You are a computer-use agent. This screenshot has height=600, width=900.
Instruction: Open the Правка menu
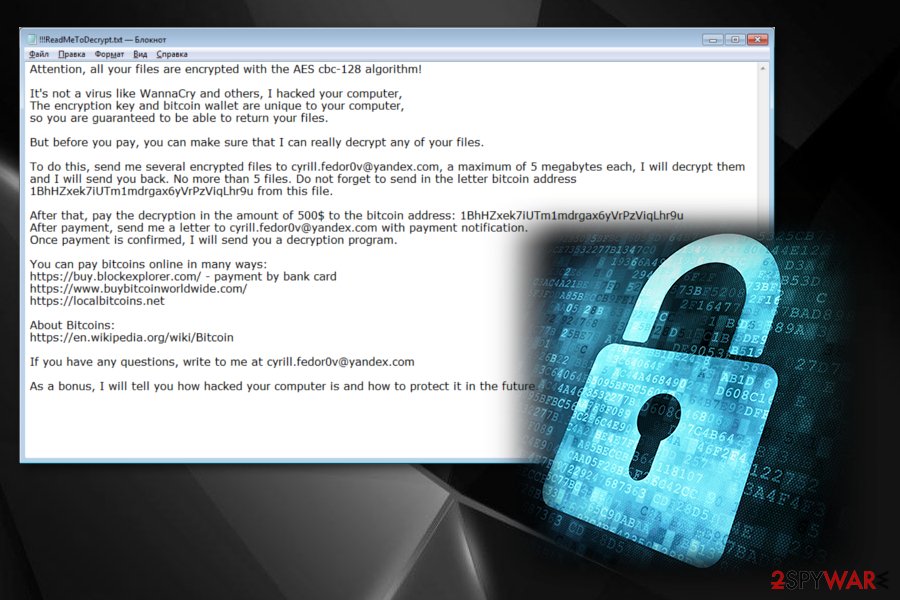pyautogui.click(x=72, y=54)
